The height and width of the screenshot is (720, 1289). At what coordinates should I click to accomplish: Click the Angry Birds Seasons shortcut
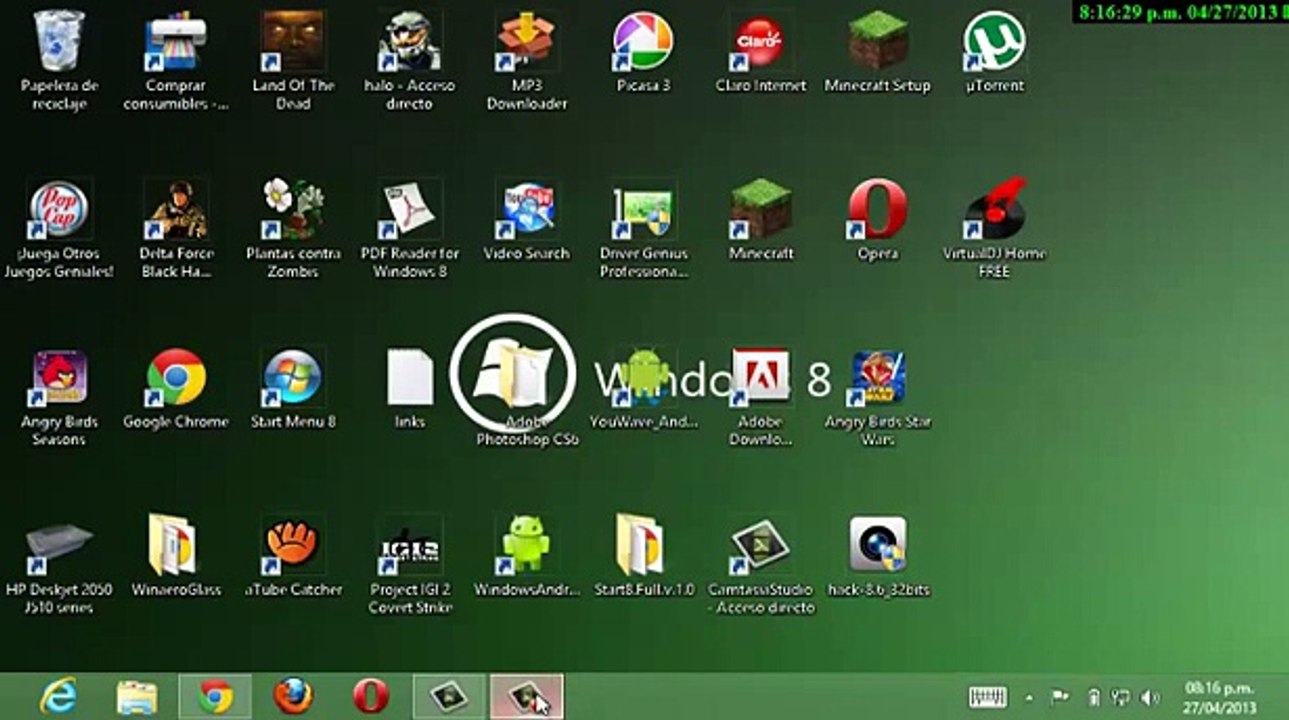point(59,397)
